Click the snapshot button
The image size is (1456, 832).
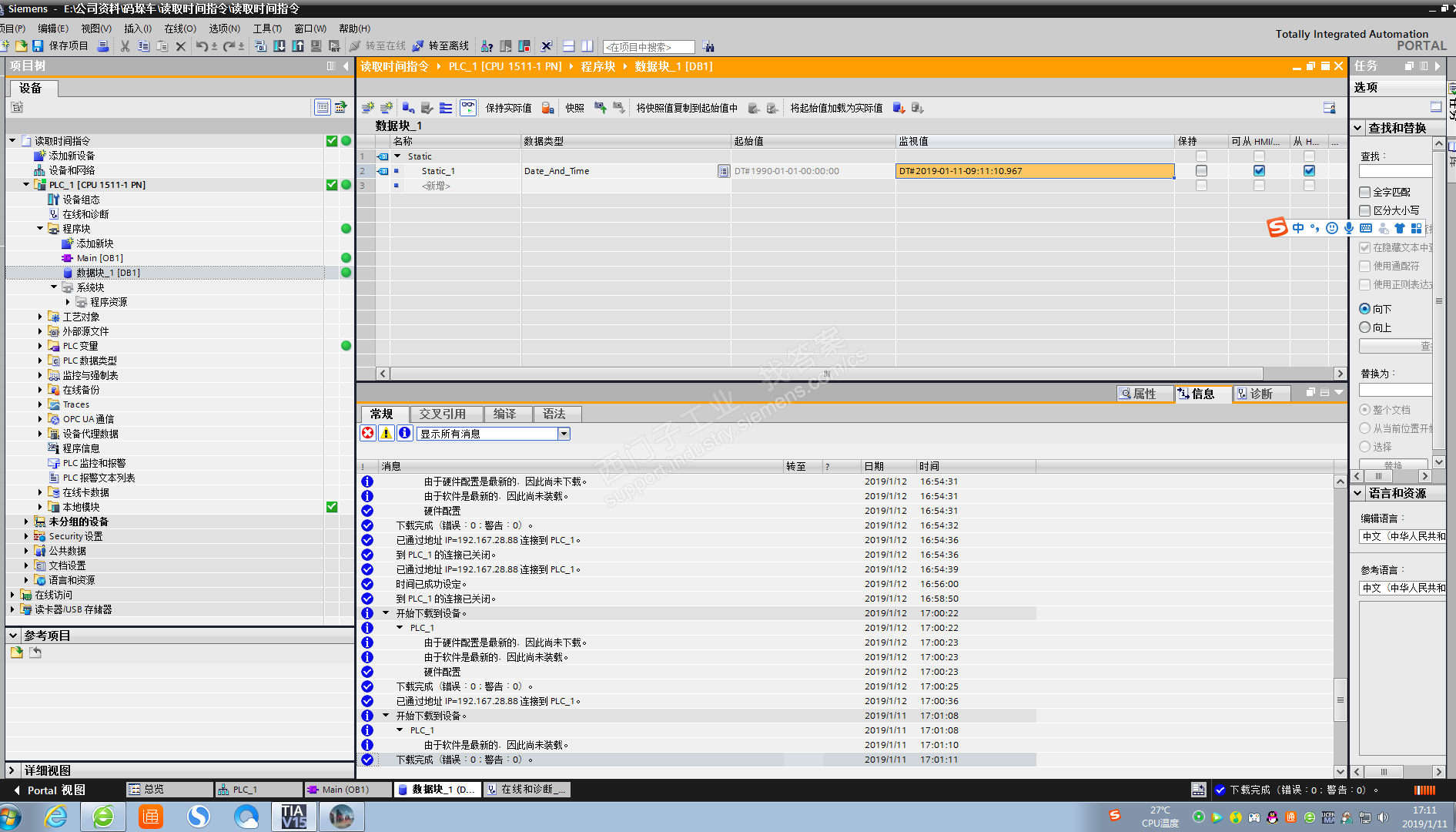tap(574, 108)
